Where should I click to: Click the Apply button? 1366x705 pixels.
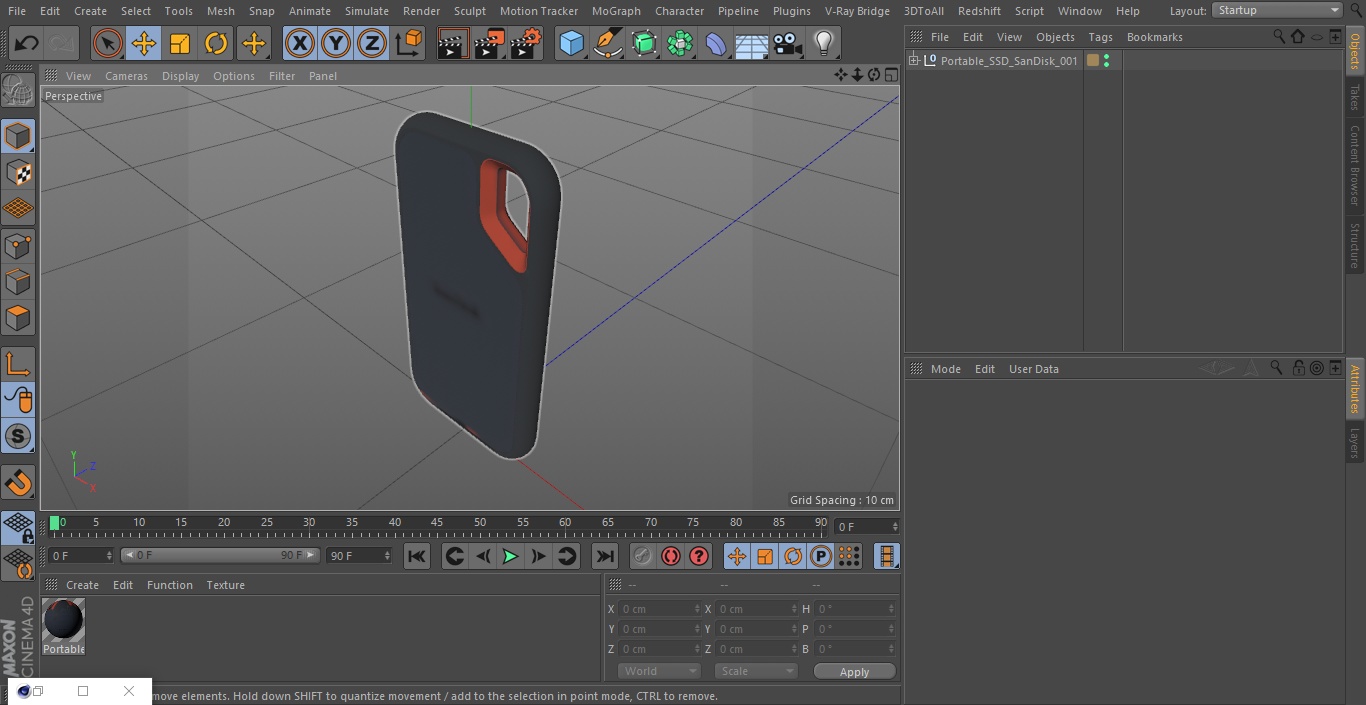(854, 672)
